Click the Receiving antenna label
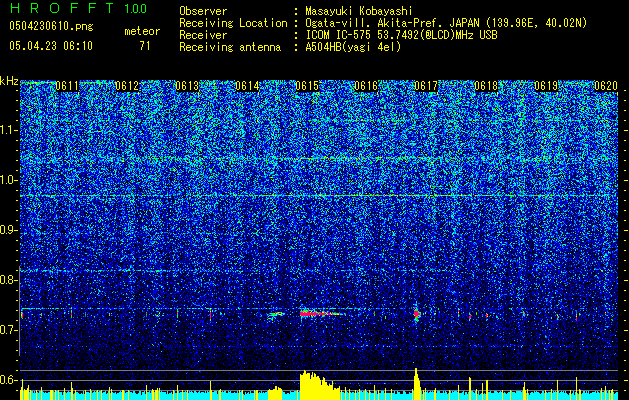The image size is (629, 400). click(230, 47)
